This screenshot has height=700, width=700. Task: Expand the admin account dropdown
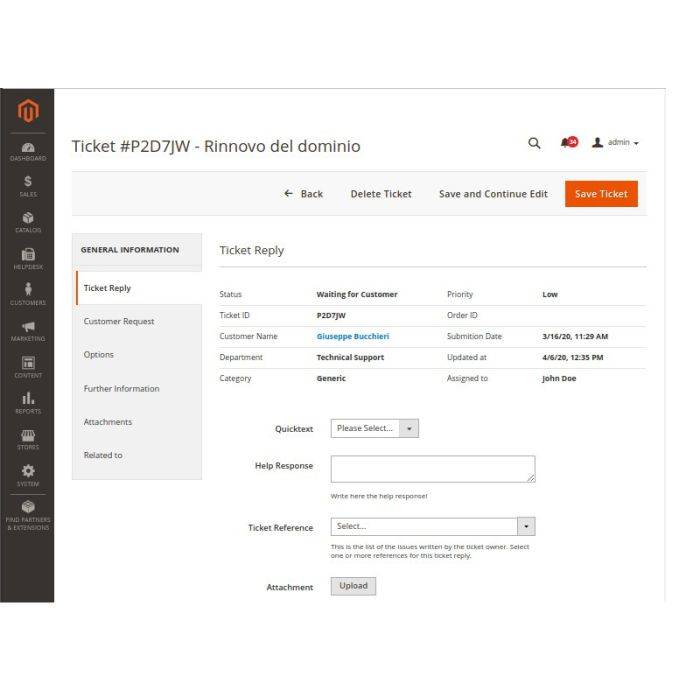point(615,142)
